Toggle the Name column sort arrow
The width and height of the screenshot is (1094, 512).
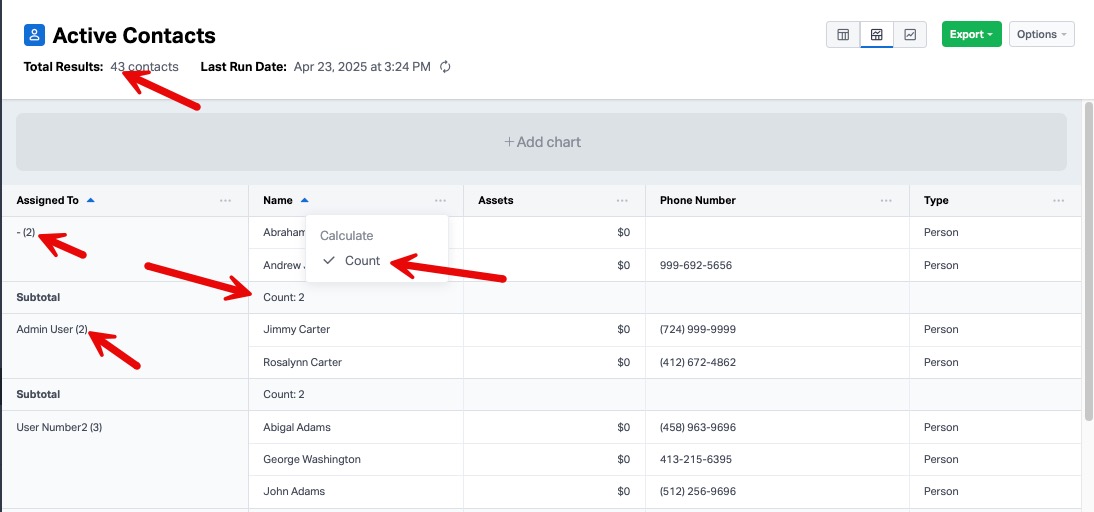(x=304, y=200)
